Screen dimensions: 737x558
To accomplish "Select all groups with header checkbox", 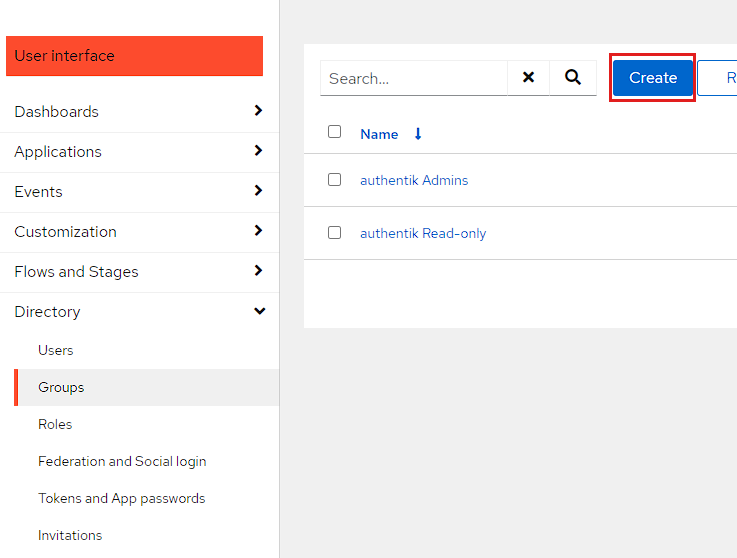I will 335,132.
